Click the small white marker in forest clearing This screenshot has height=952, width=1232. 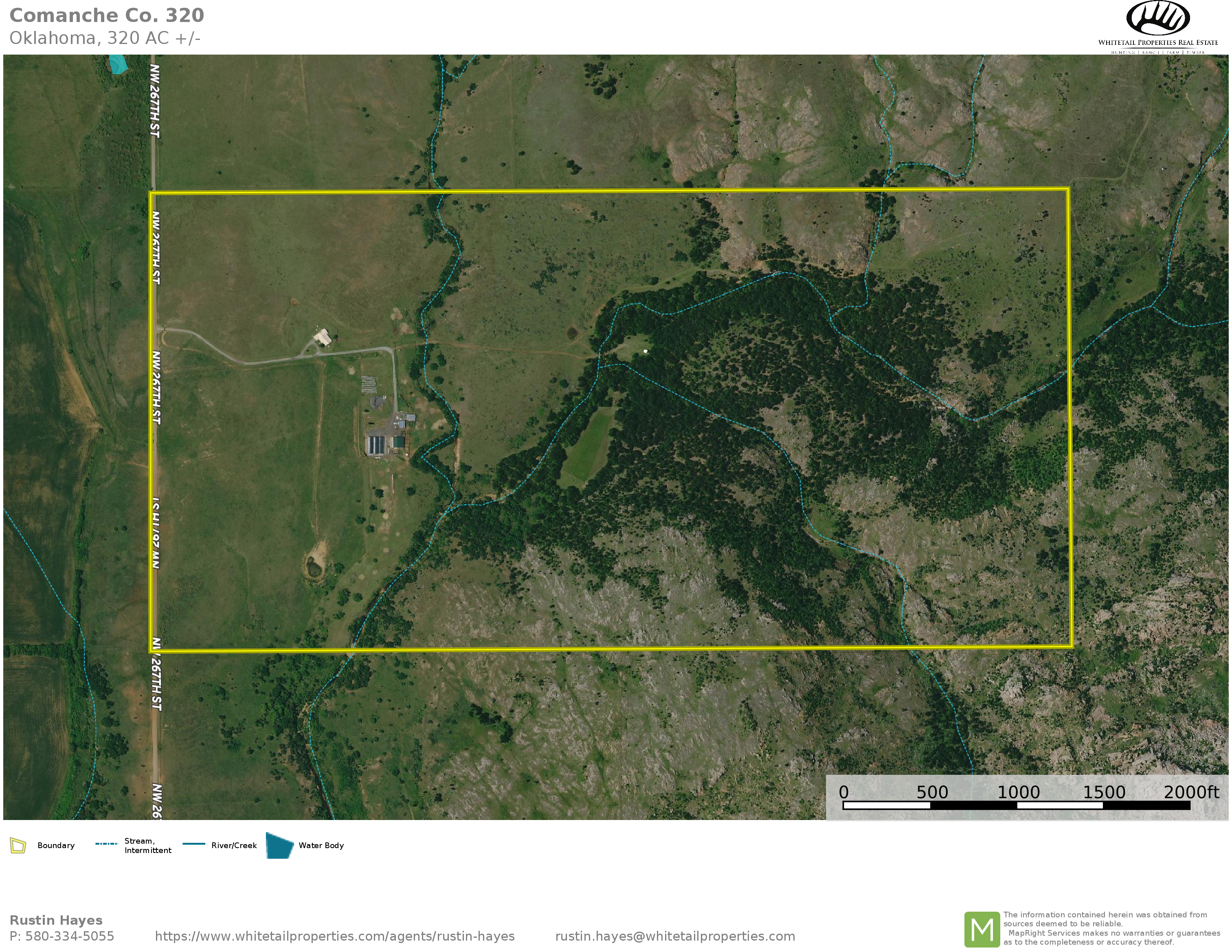coord(646,351)
